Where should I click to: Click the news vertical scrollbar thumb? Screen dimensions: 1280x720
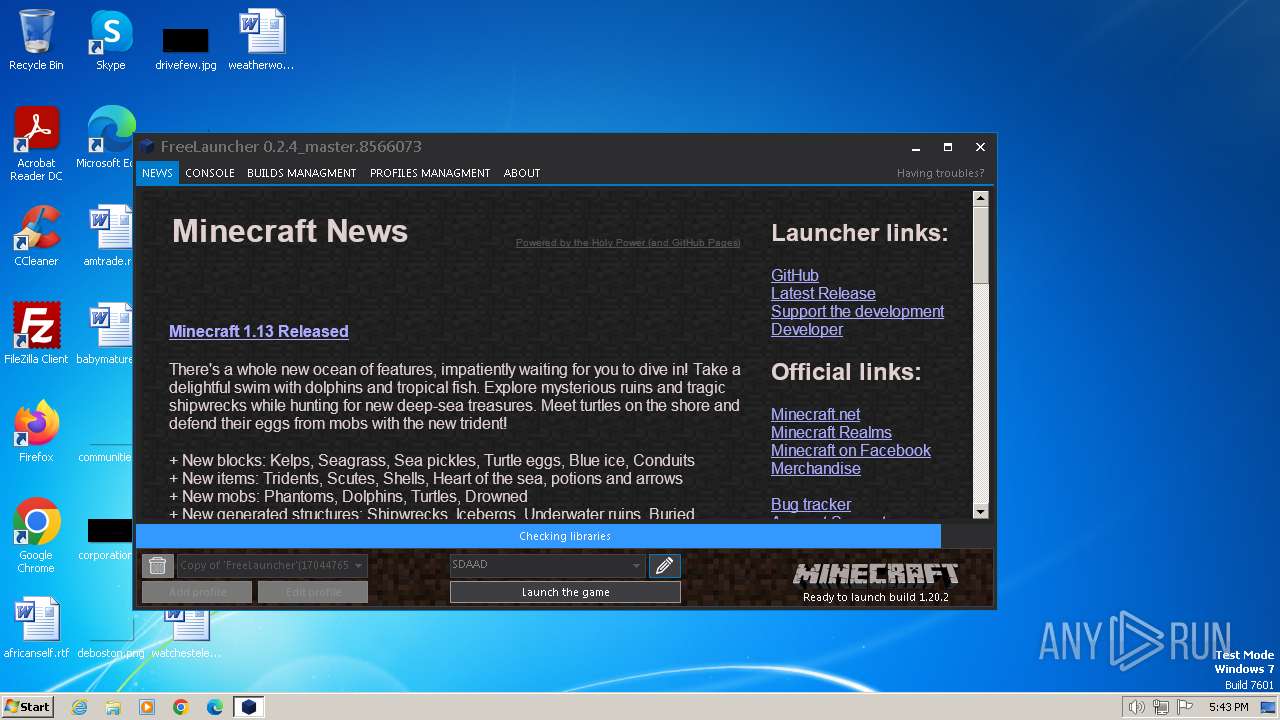[x=980, y=245]
